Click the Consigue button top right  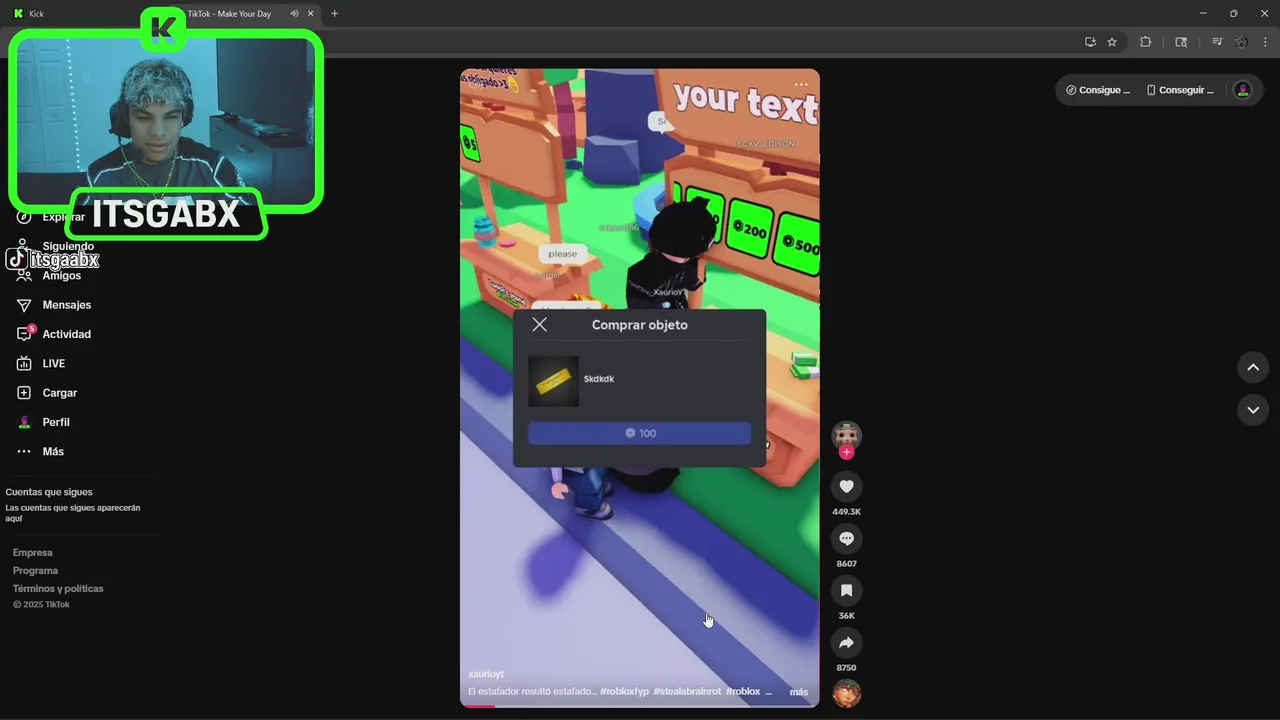pyautogui.click(x=1097, y=90)
